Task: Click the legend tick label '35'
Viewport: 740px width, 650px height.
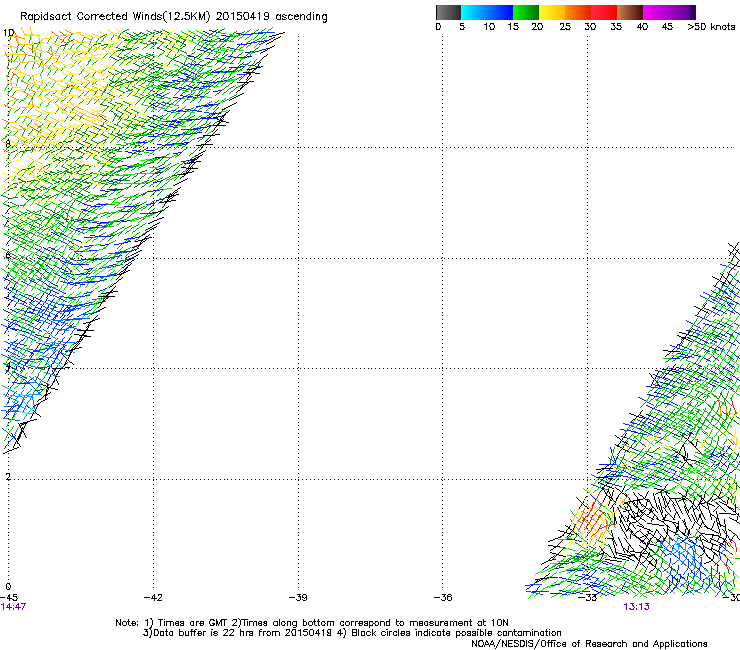Action: [x=616, y=27]
